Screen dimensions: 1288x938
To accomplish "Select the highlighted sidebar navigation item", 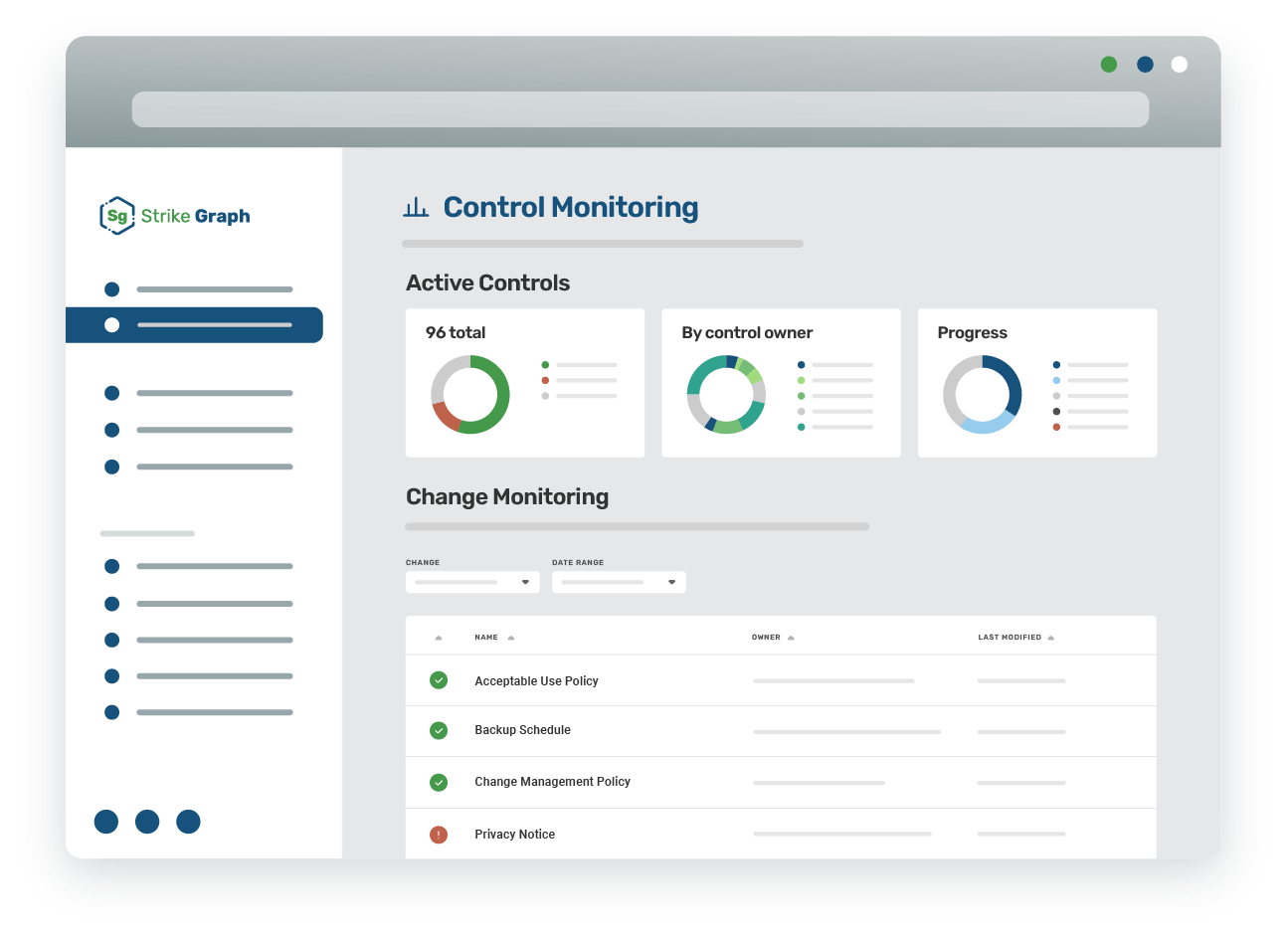I will pos(194,324).
